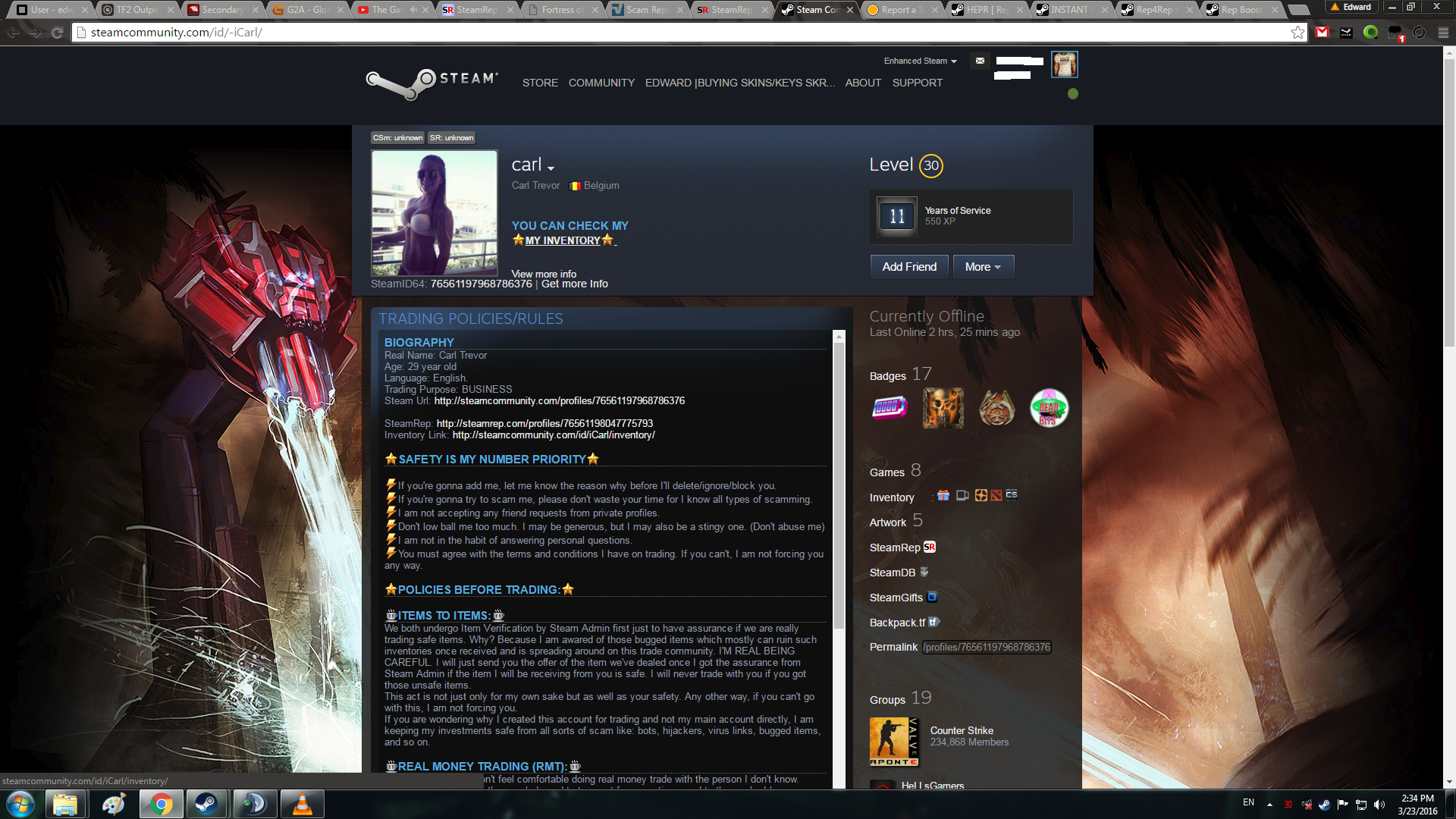Open the Dota 2 inventory icon
Image resolution: width=1456 pixels, height=819 pixels.
(996, 495)
